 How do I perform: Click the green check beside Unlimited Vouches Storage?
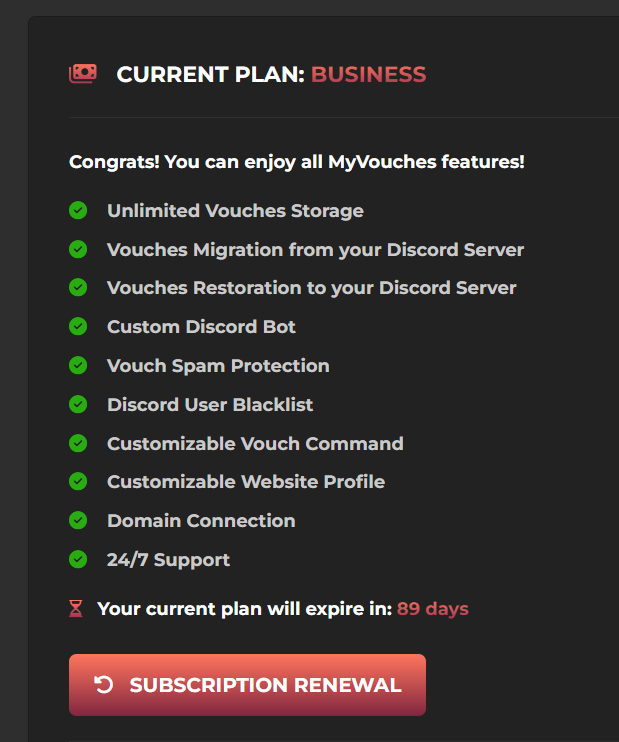78,211
